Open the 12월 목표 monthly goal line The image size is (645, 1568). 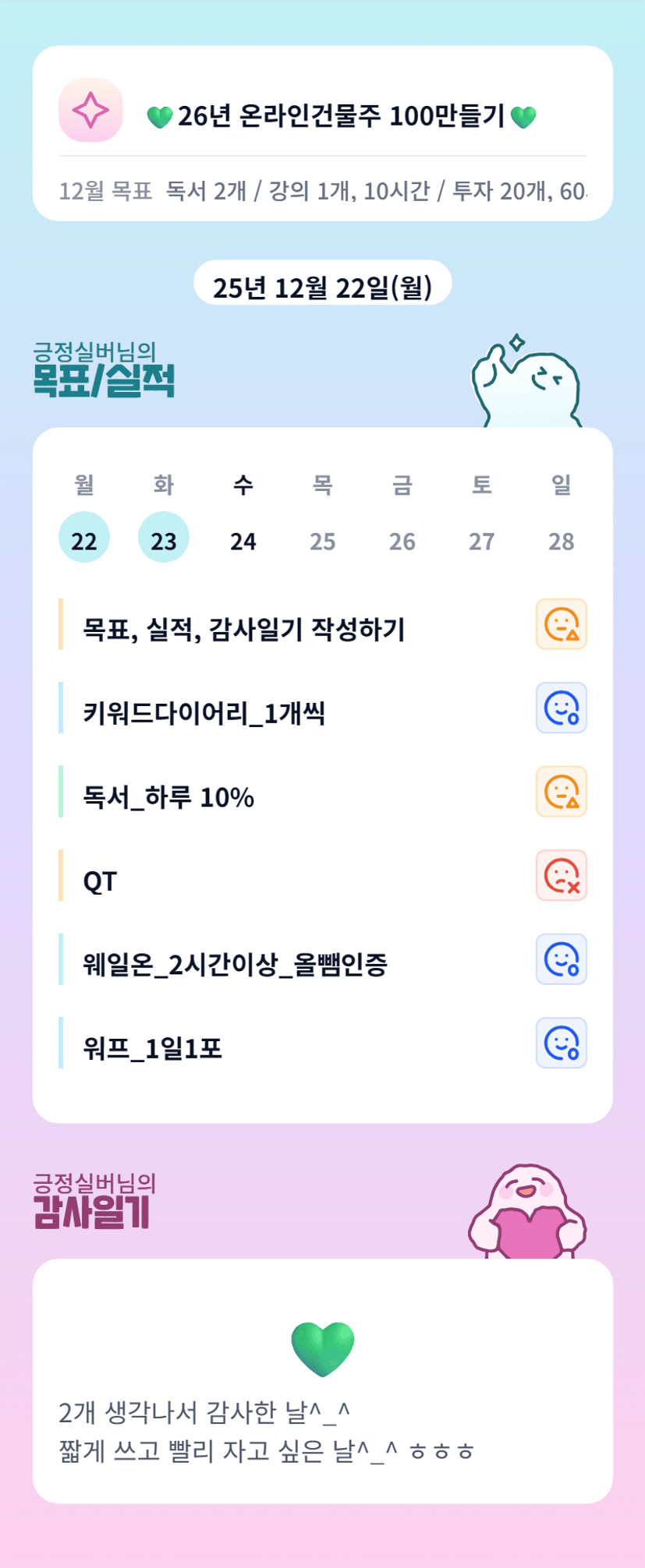(x=322, y=191)
